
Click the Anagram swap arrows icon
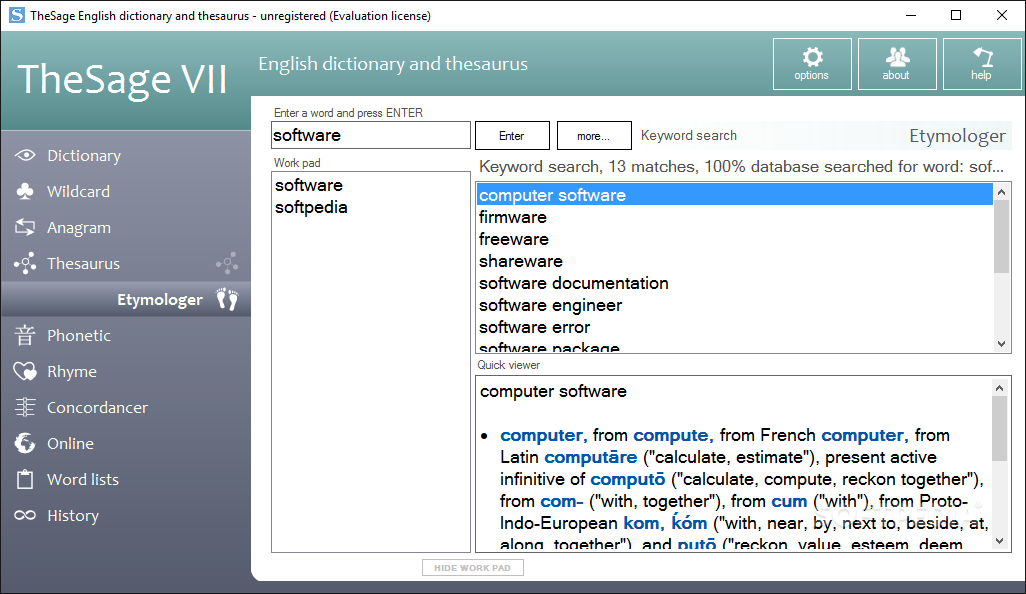(25, 228)
